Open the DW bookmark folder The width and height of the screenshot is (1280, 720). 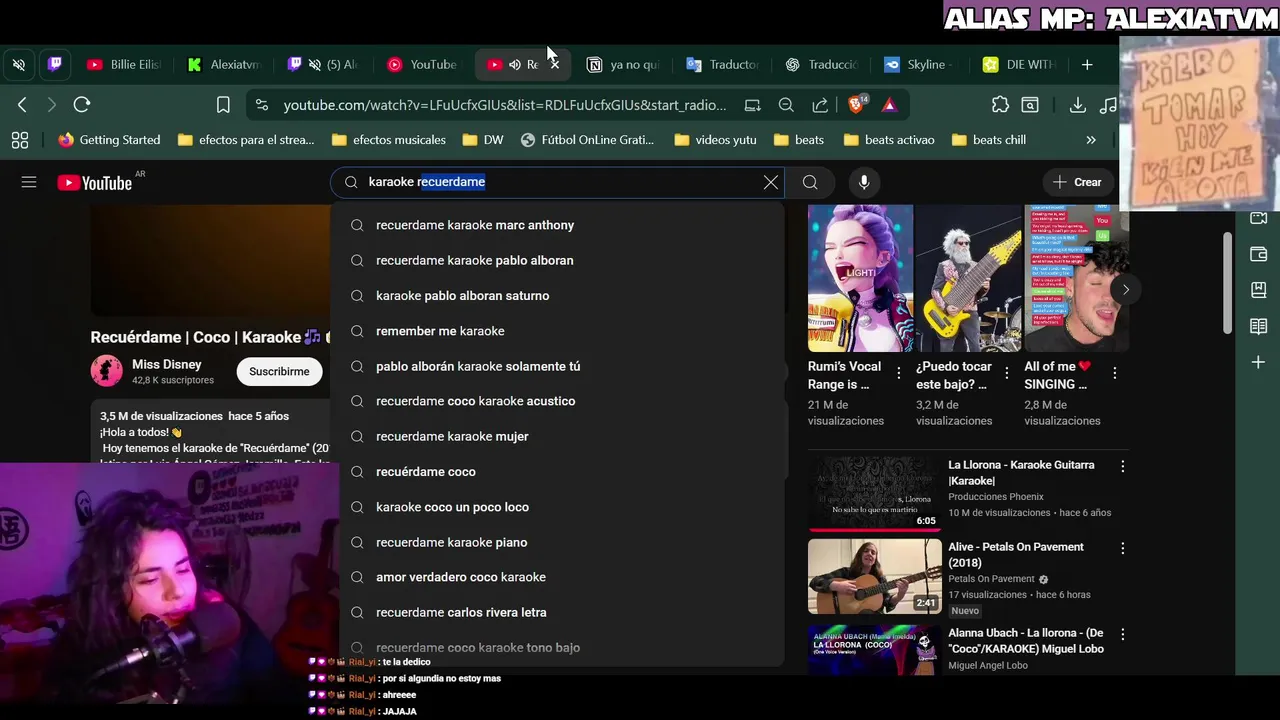click(482, 140)
